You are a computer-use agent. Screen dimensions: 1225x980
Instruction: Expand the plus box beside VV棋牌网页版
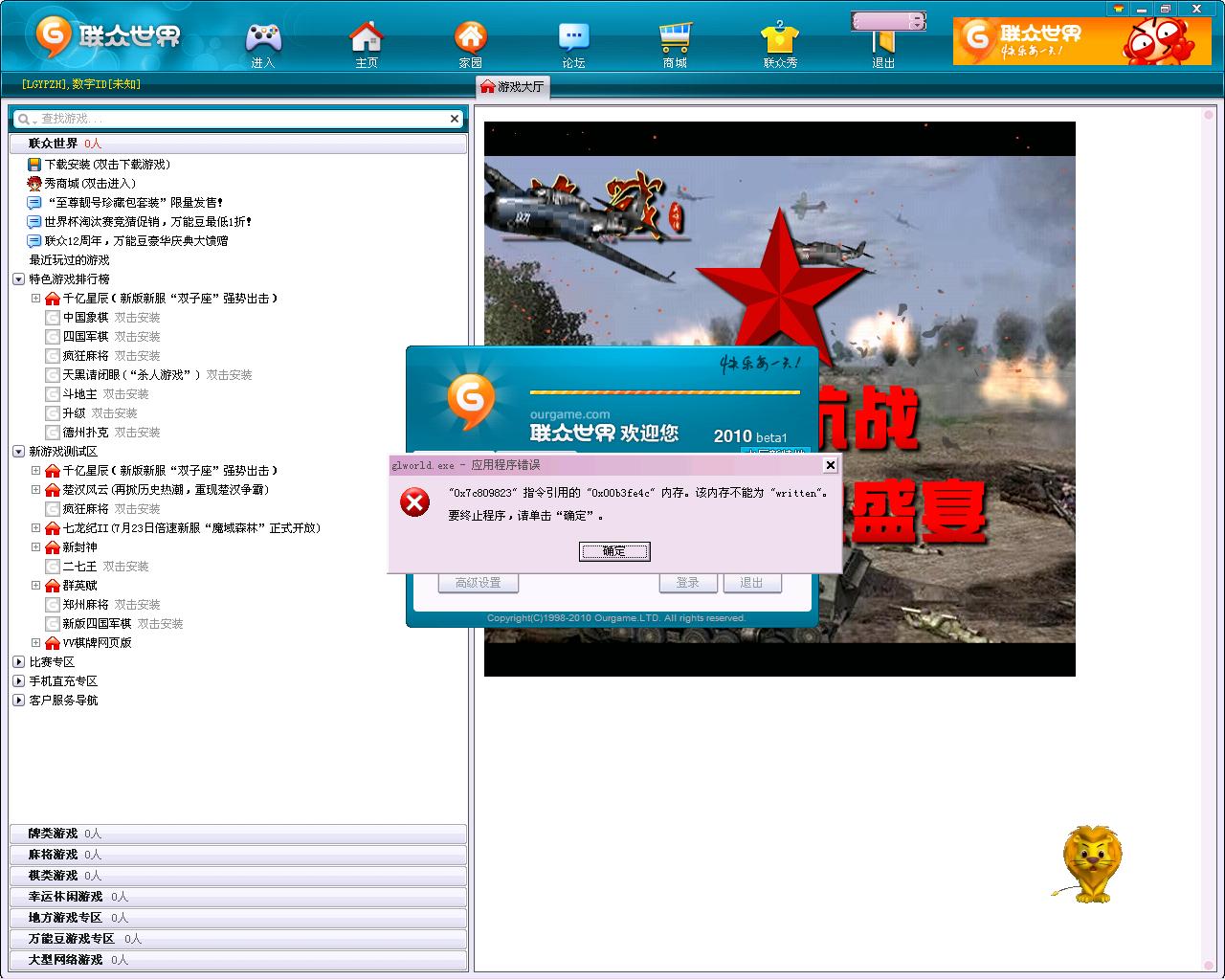36,643
